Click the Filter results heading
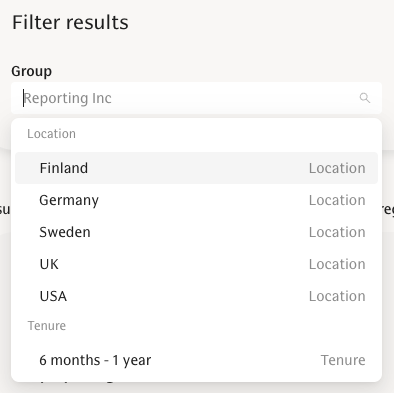 click(x=70, y=22)
